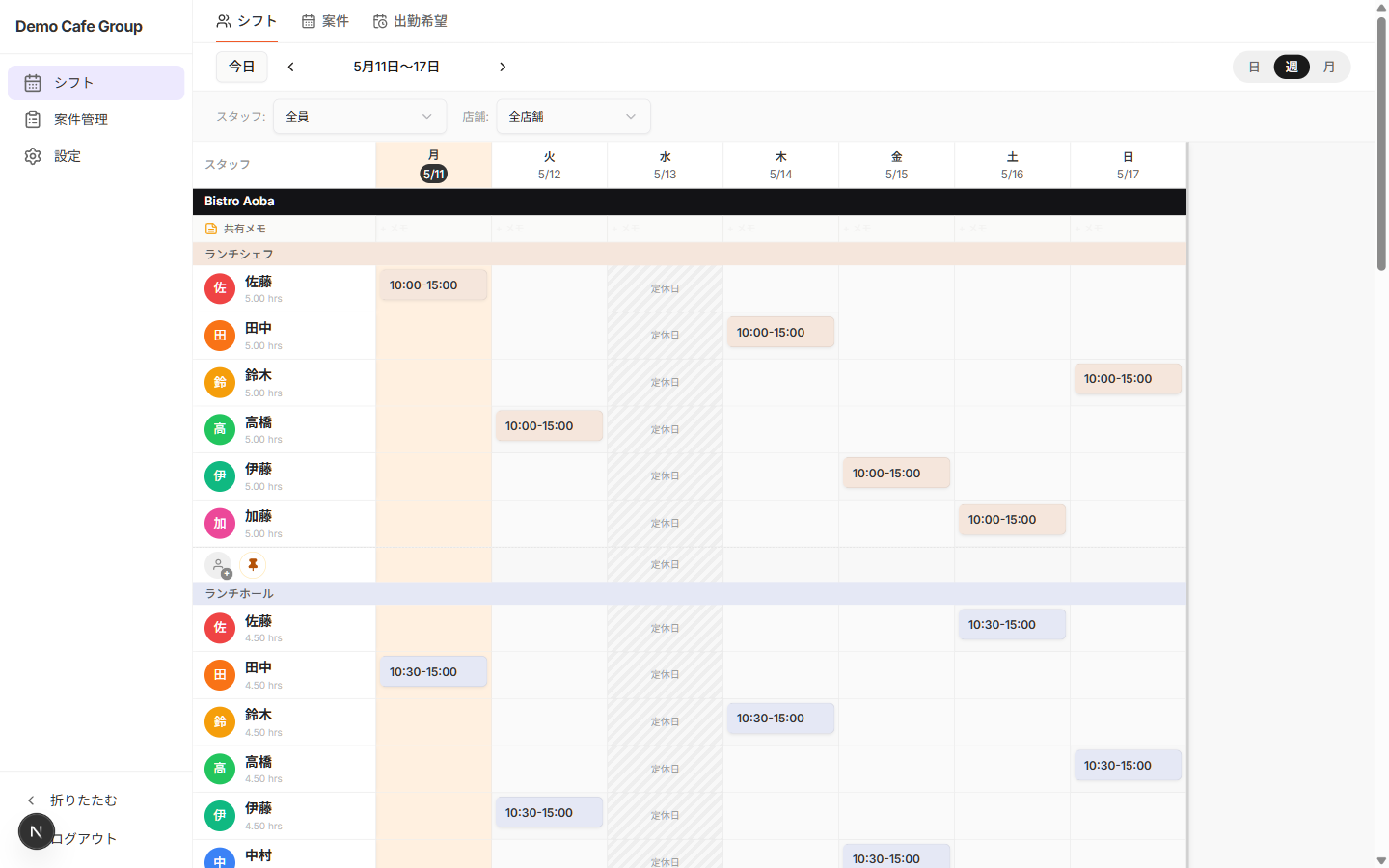Open 鈴木's 10:00-15:00 shift on 5/17

[1128, 379]
